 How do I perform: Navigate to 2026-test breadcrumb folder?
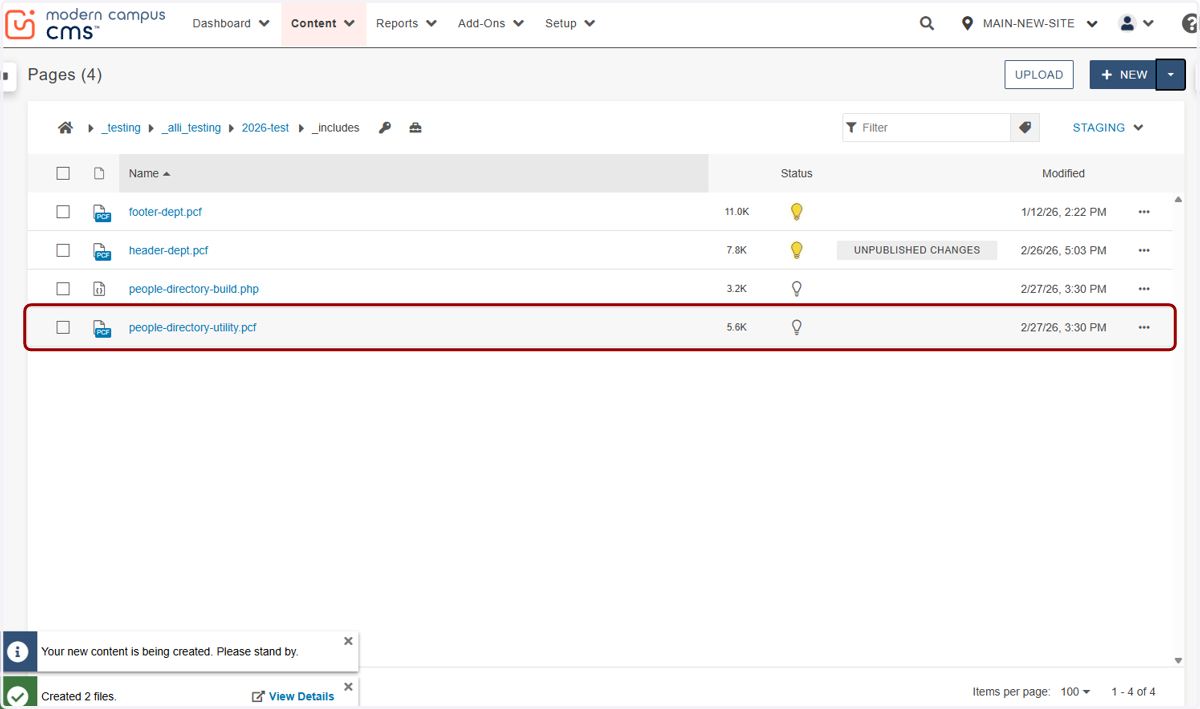click(265, 128)
